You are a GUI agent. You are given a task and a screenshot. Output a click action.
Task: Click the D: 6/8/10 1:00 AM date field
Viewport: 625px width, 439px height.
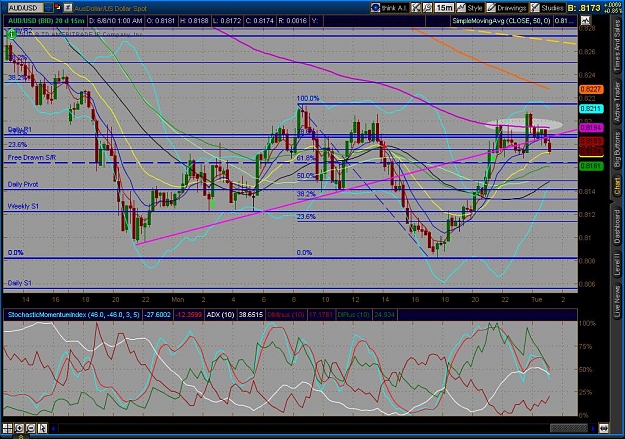click(x=116, y=21)
